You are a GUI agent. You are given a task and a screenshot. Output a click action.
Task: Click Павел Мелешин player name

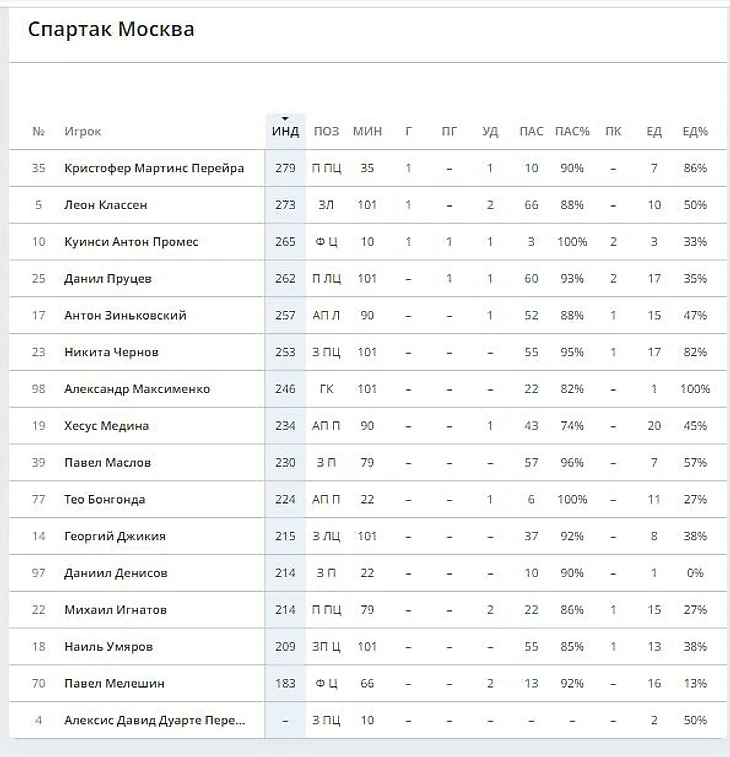pyautogui.click(x=114, y=683)
